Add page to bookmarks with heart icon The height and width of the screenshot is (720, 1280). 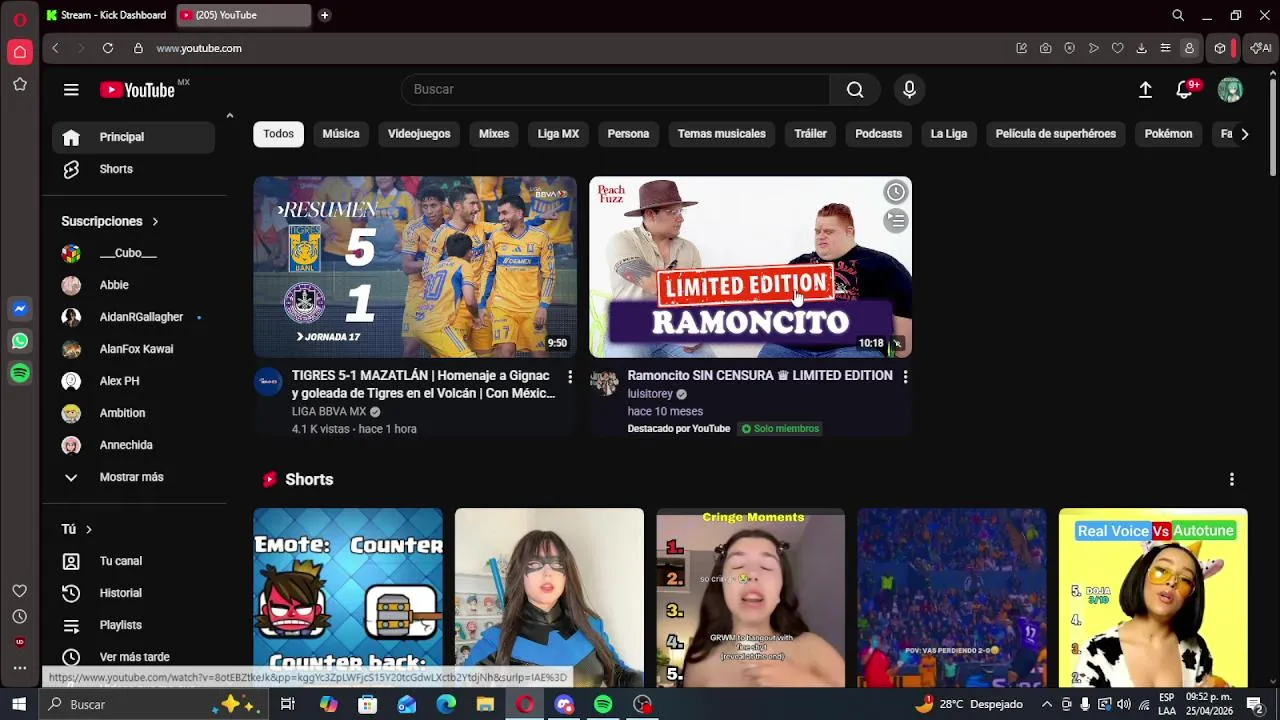point(1117,48)
